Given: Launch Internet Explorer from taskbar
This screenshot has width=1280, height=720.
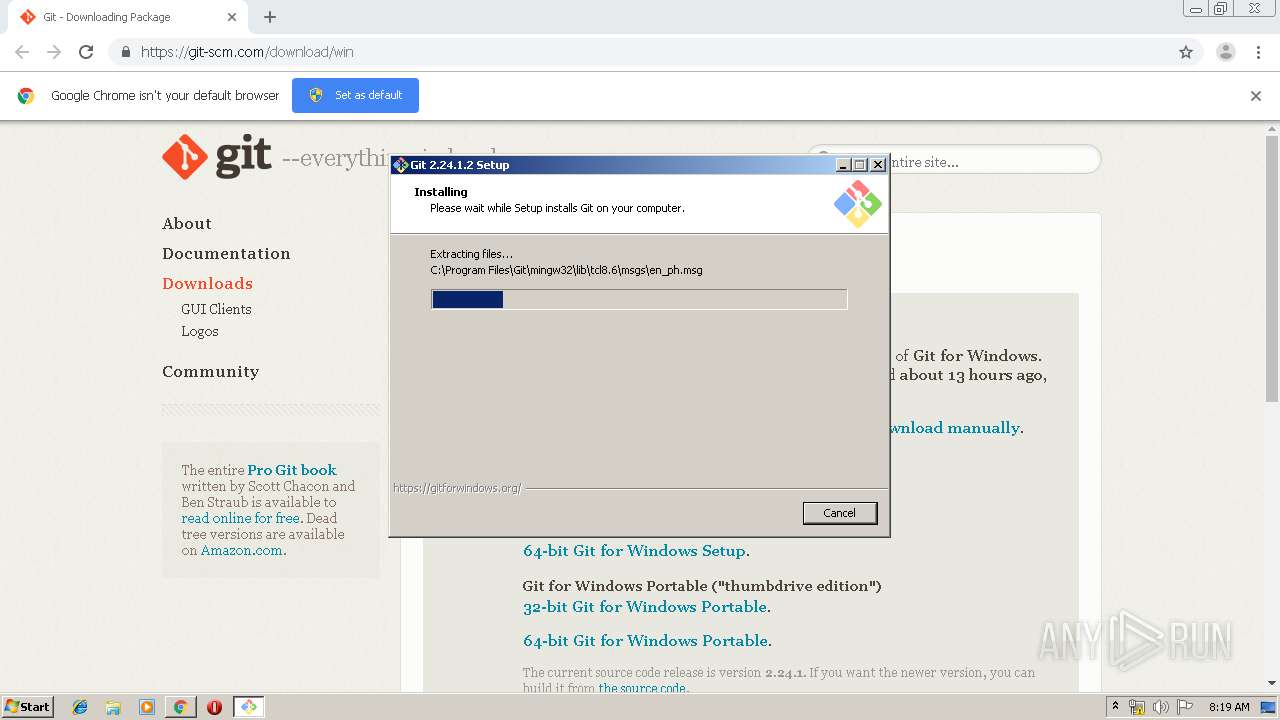Looking at the screenshot, I should pos(80,707).
